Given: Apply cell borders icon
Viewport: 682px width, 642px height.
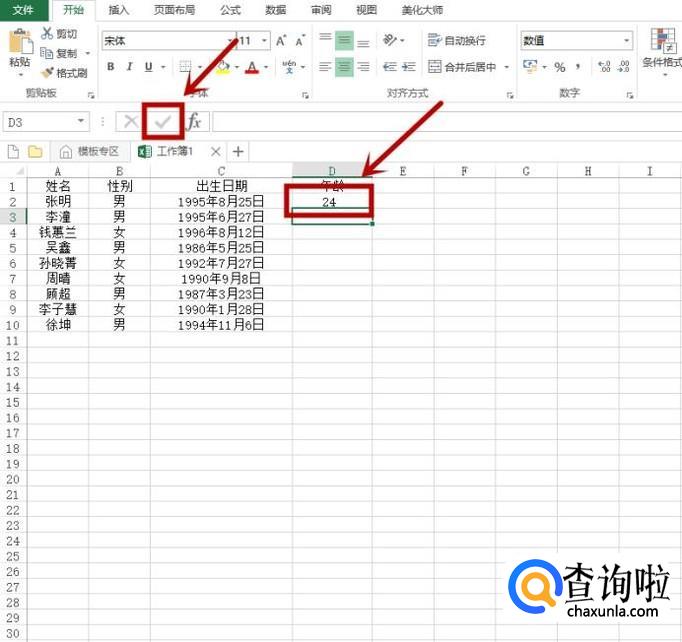Looking at the screenshot, I should point(185,67).
